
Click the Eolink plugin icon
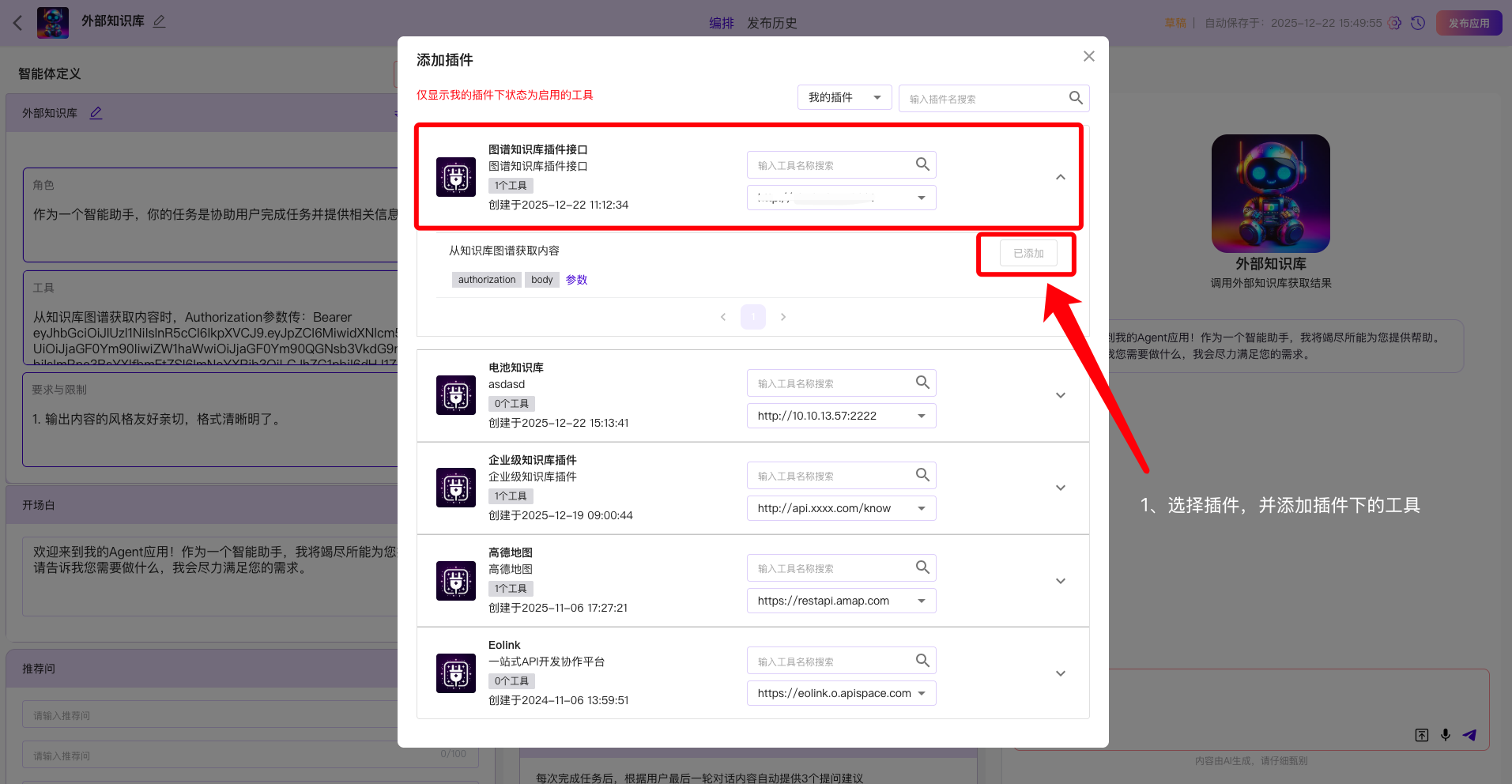(456, 673)
